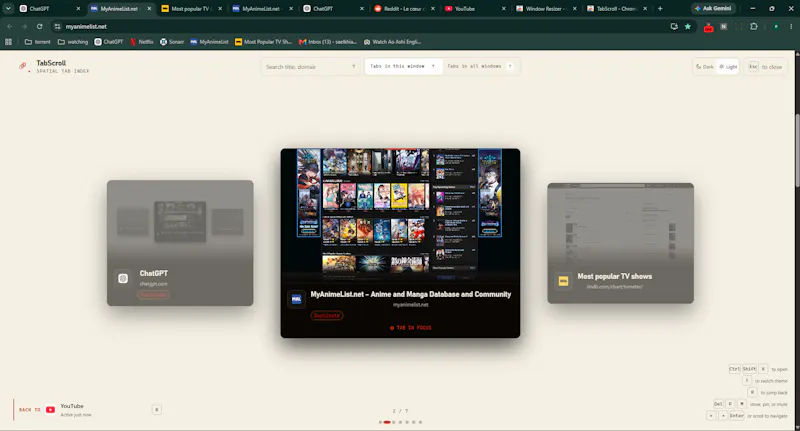Click Duplicate badge on MyAnimeList card
The image size is (800, 431).
(327, 315)
